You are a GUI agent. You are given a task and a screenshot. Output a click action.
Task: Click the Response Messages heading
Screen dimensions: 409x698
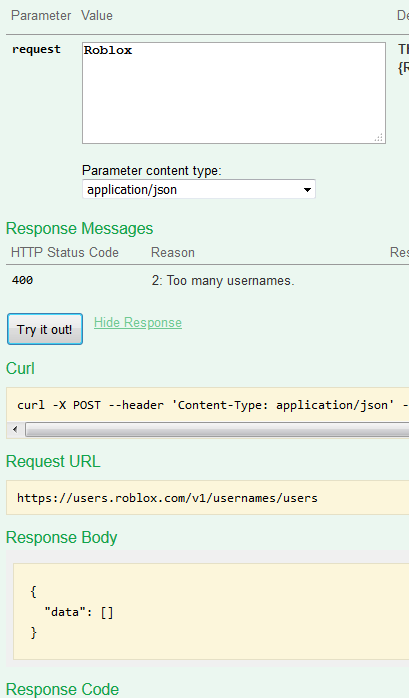(79, 228)
